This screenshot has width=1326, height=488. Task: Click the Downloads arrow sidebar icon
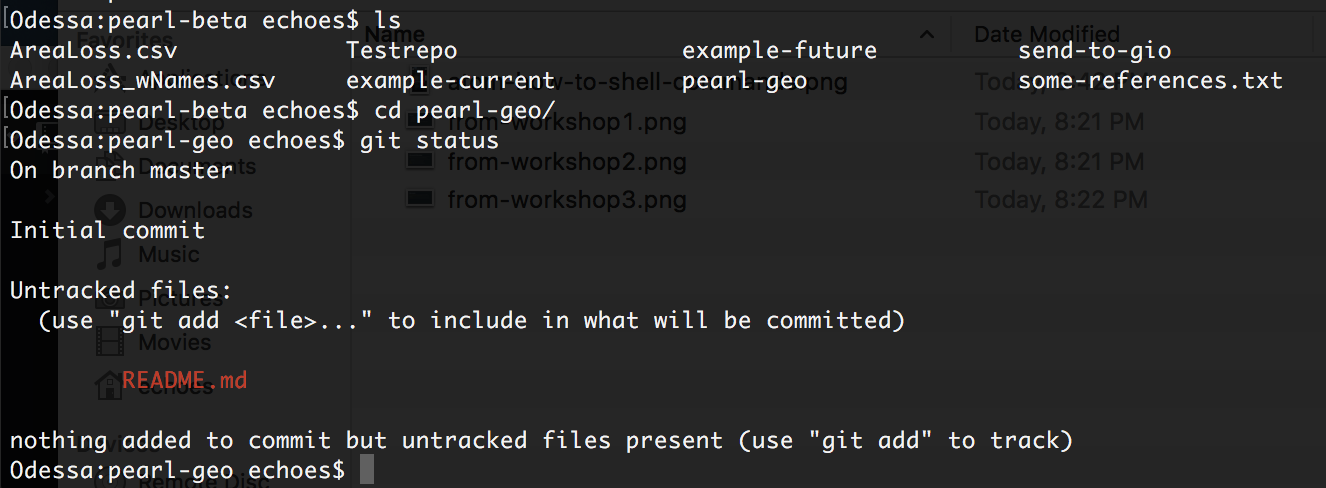(x=110, y=210)
